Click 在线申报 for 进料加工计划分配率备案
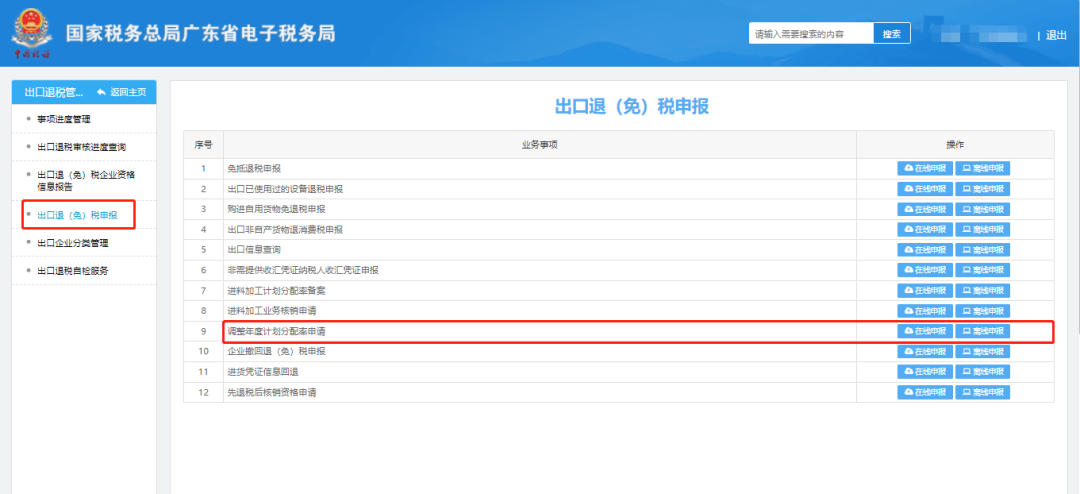This screenshot has height=494, width=1080. [925, 290]
